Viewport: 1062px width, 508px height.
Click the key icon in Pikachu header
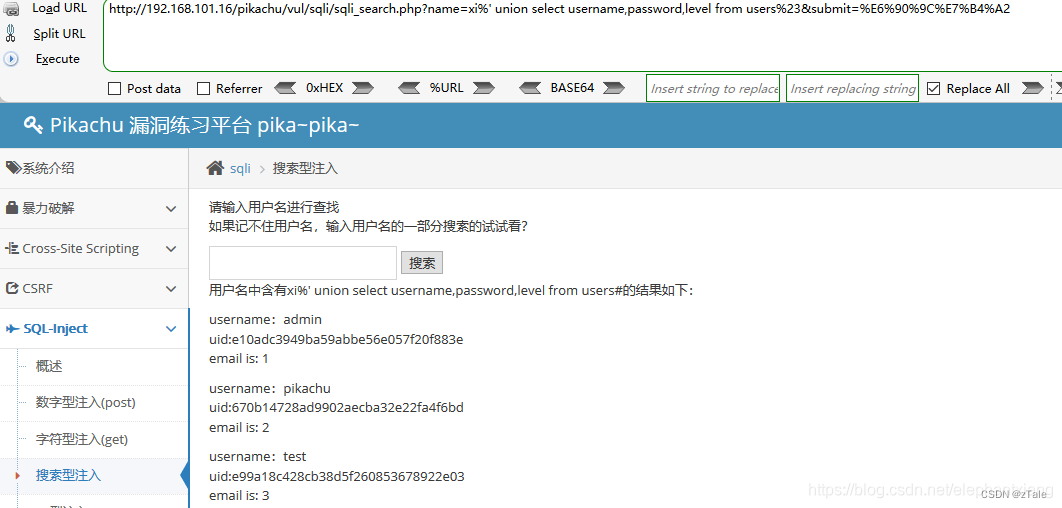click(x=33, y=125)
